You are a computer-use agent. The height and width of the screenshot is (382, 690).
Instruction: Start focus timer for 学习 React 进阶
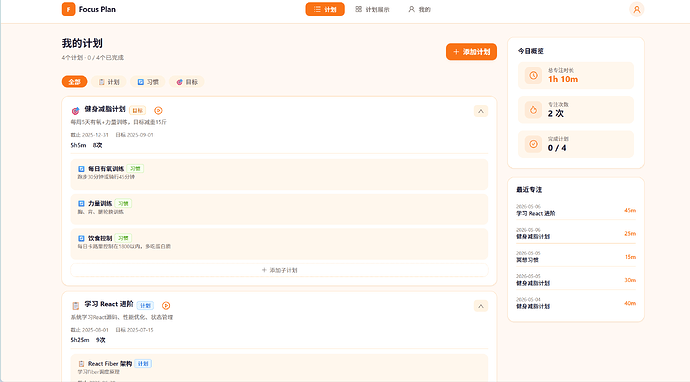[166, 305]
